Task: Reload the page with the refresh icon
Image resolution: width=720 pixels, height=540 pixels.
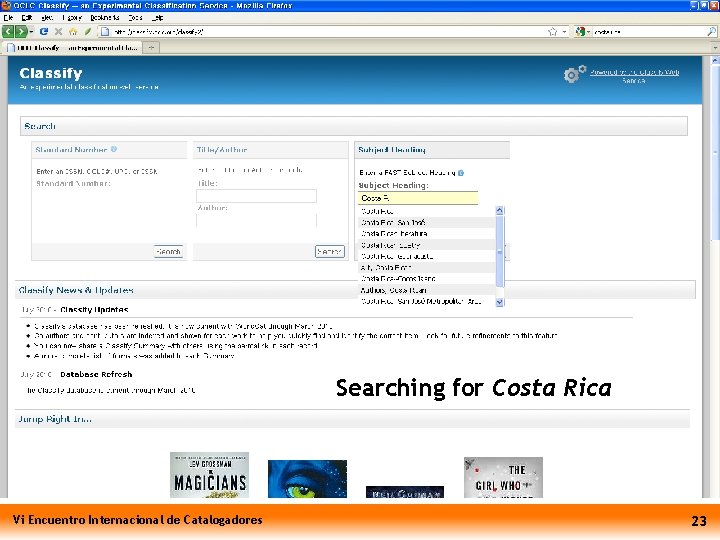Action: click(x=44, y=32)
